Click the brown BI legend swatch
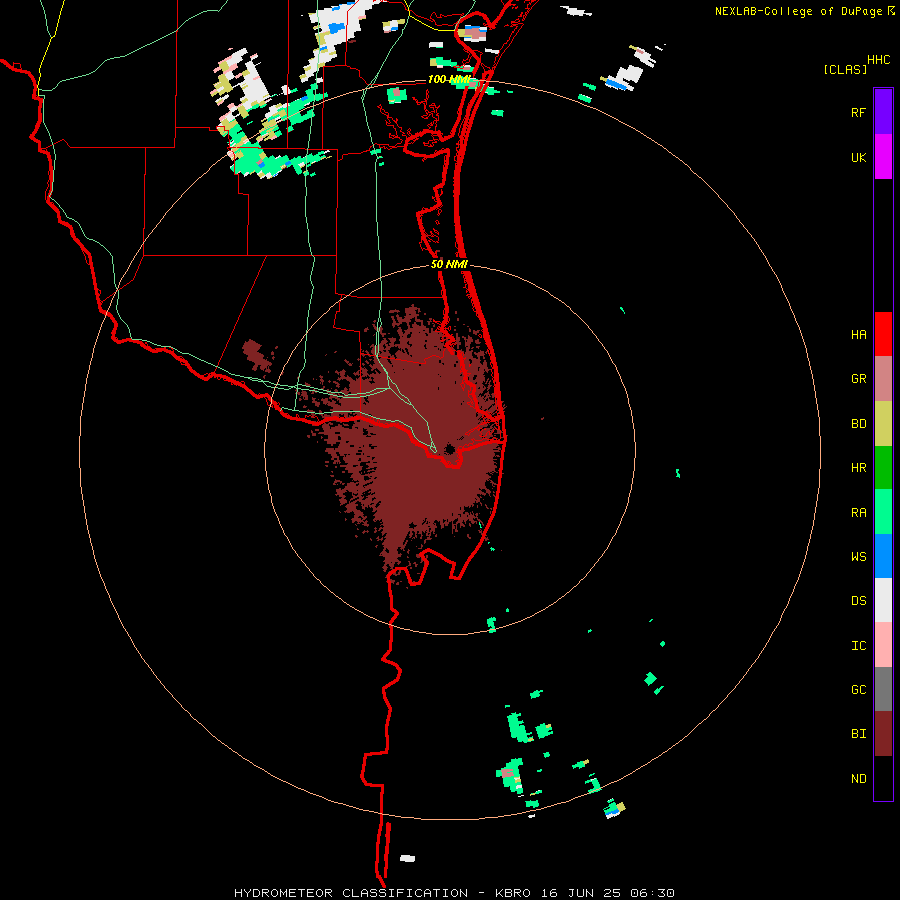Image resolution: width=900 pixels, height=900 pixels. point(883,734)
